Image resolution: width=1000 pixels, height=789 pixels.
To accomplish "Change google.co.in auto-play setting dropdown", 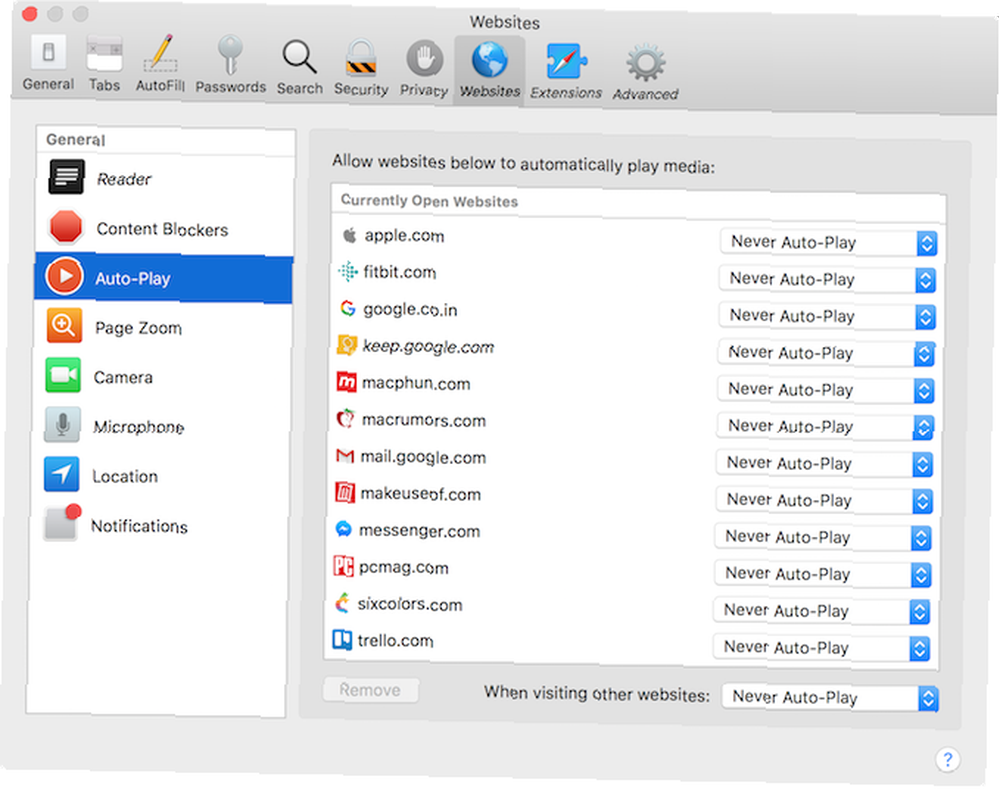I will pos(827,316).
